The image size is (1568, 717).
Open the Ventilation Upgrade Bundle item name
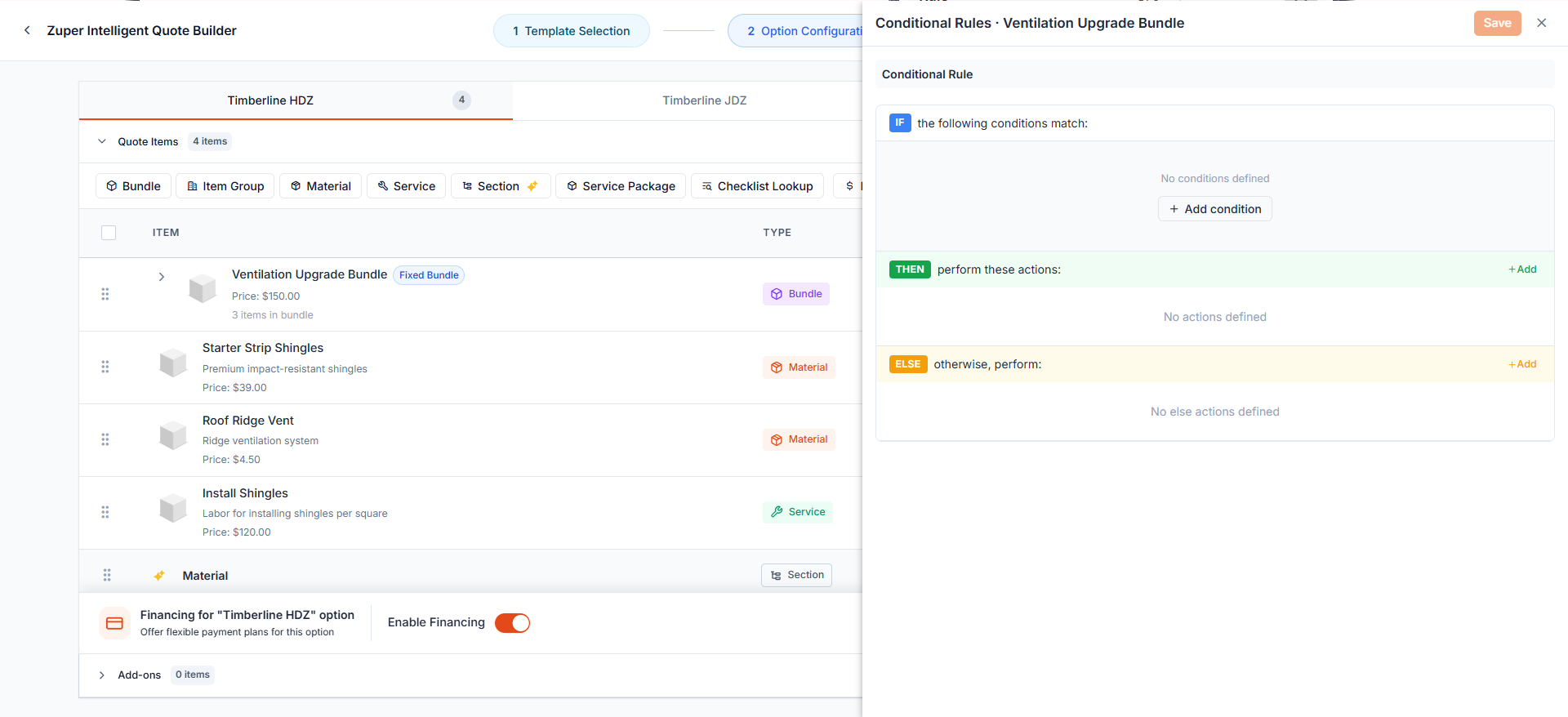pos(310,274)
